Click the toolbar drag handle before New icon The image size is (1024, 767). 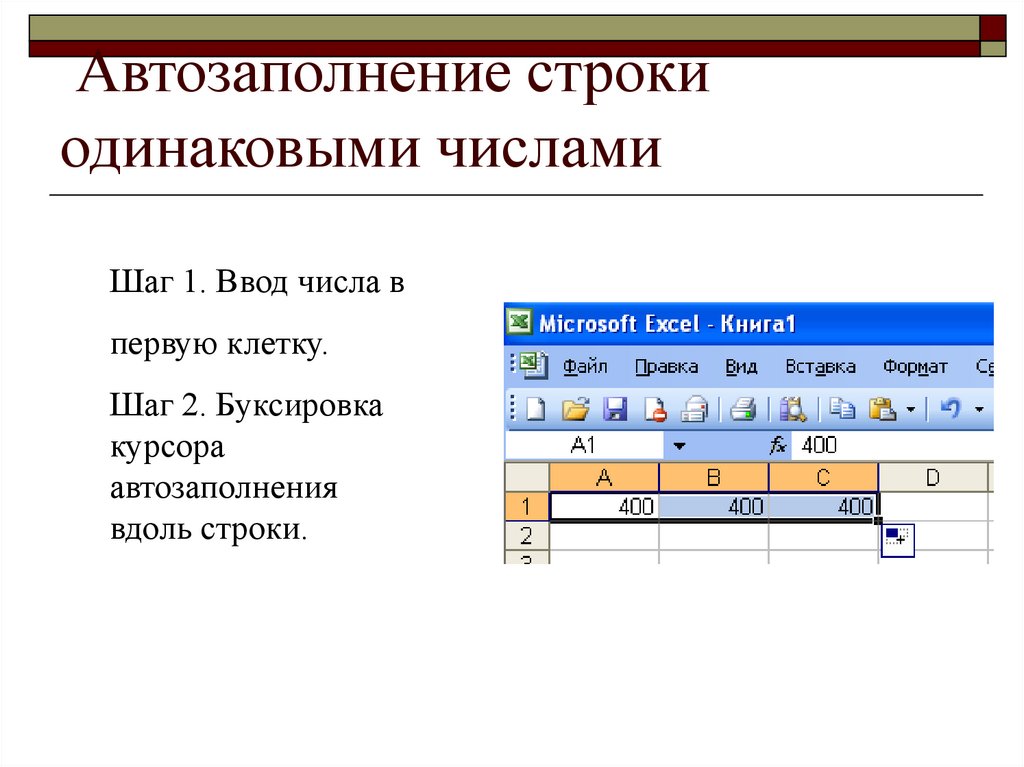513,408
